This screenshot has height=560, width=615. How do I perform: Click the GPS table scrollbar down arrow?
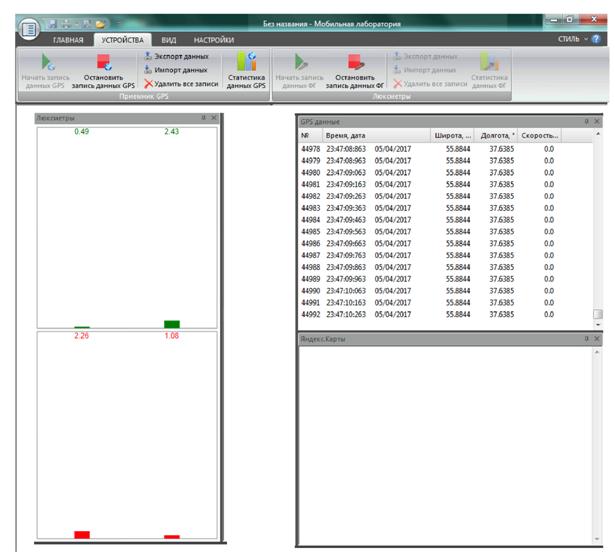pos(598,323)
